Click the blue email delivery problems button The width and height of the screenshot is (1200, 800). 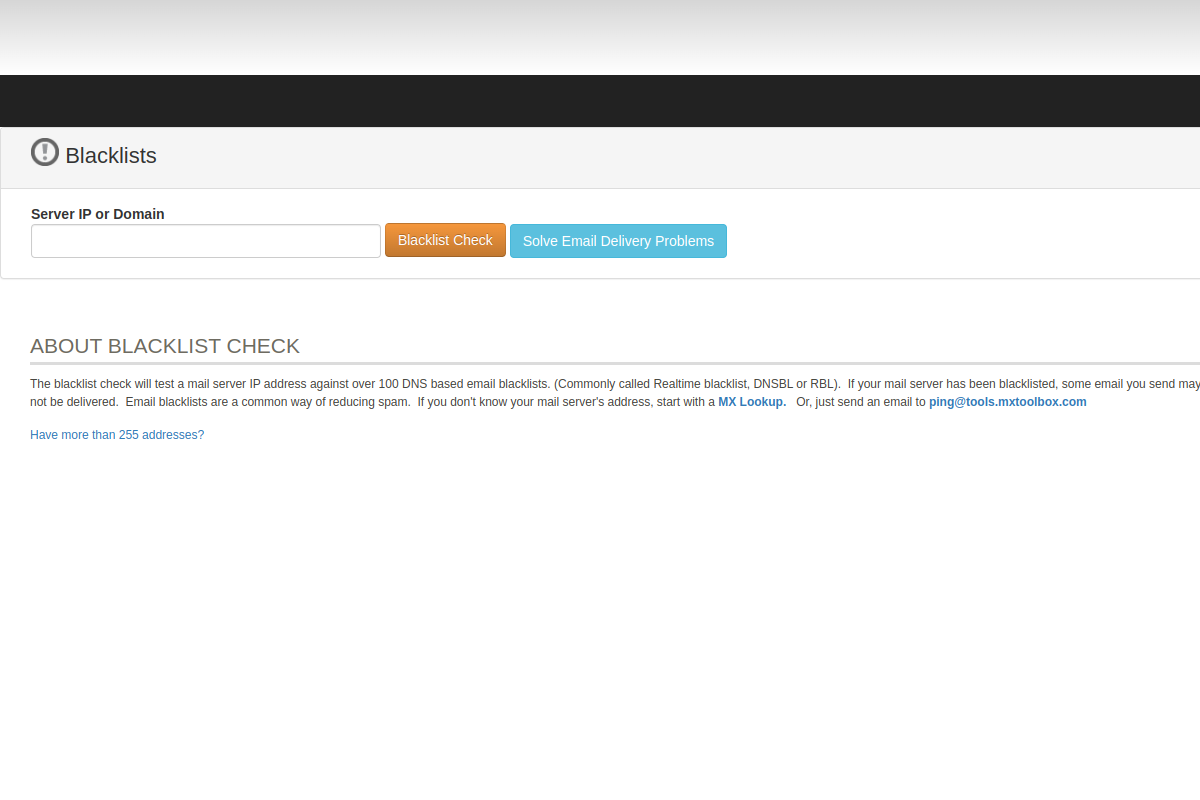[617, 240]
